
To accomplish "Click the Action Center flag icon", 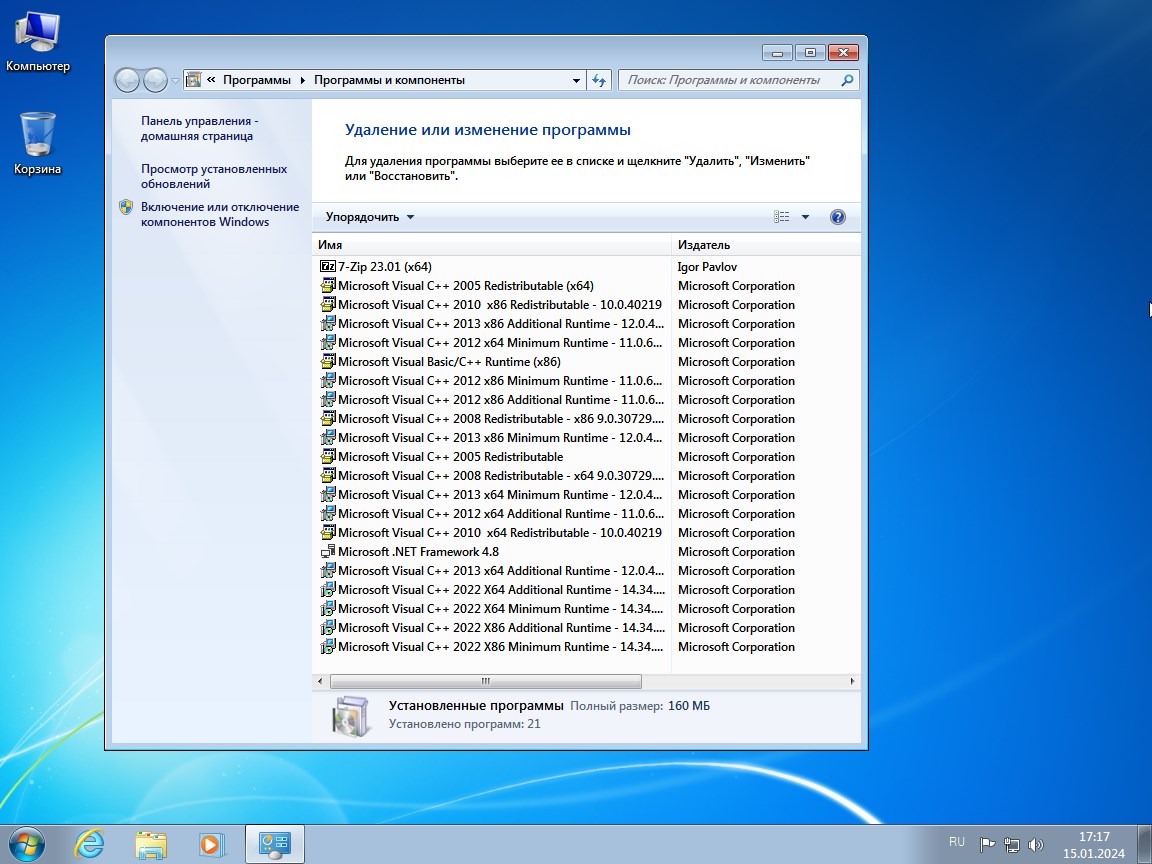I will point(987,845).
